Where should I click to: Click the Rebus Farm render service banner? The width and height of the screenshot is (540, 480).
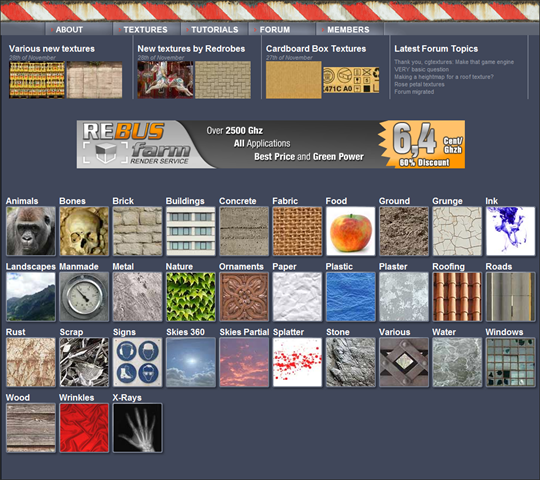271,144
